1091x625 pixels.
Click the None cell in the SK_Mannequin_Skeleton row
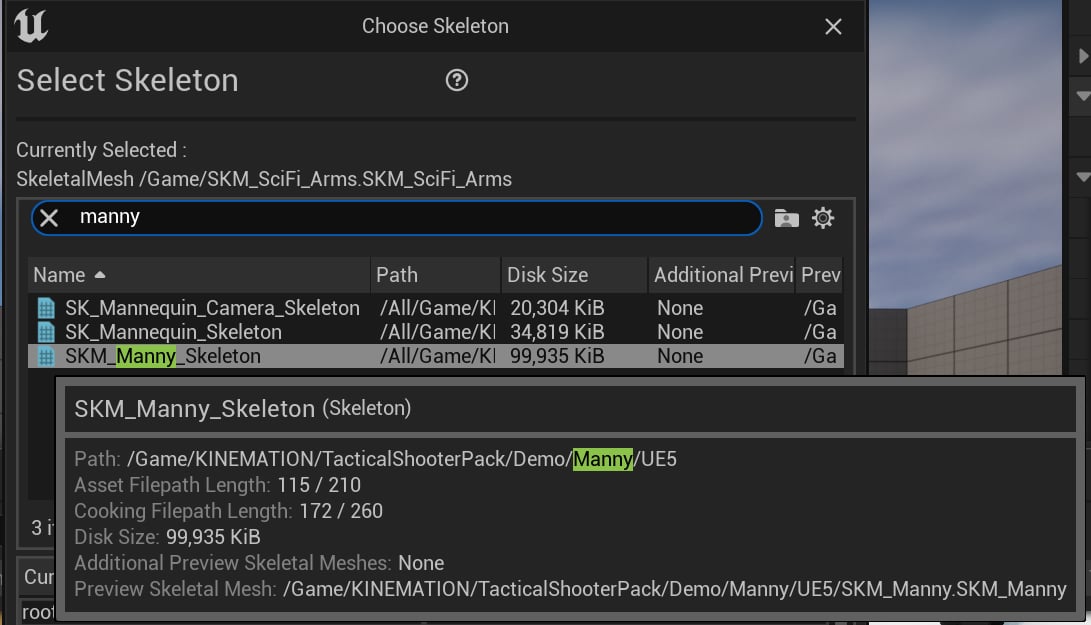tap(680, 332)
